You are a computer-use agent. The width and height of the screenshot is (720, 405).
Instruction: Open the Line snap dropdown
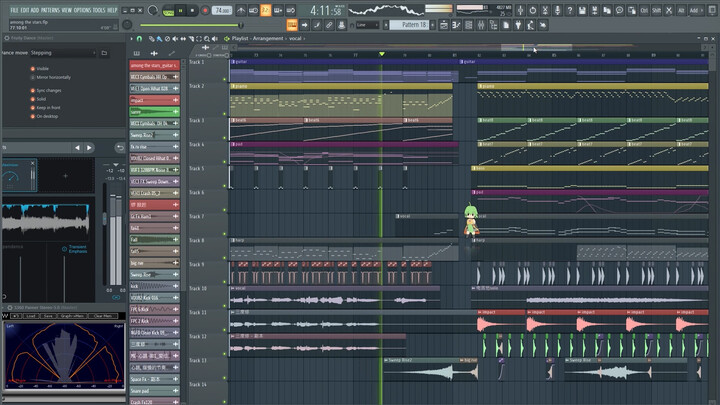coord(367,25)
